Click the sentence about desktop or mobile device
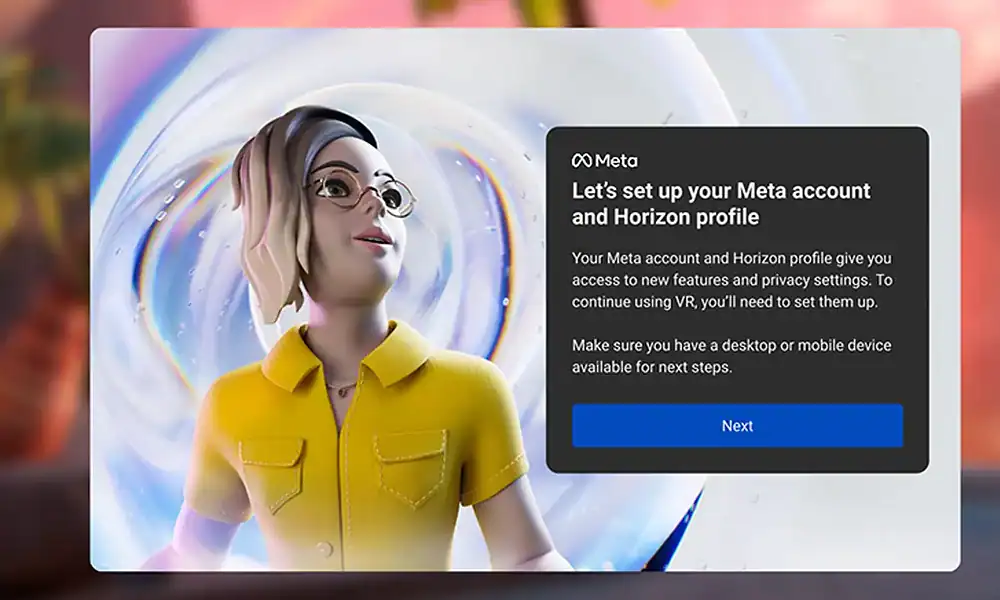The height and width of the screenshot is (600, 1000). pos(735,358)
